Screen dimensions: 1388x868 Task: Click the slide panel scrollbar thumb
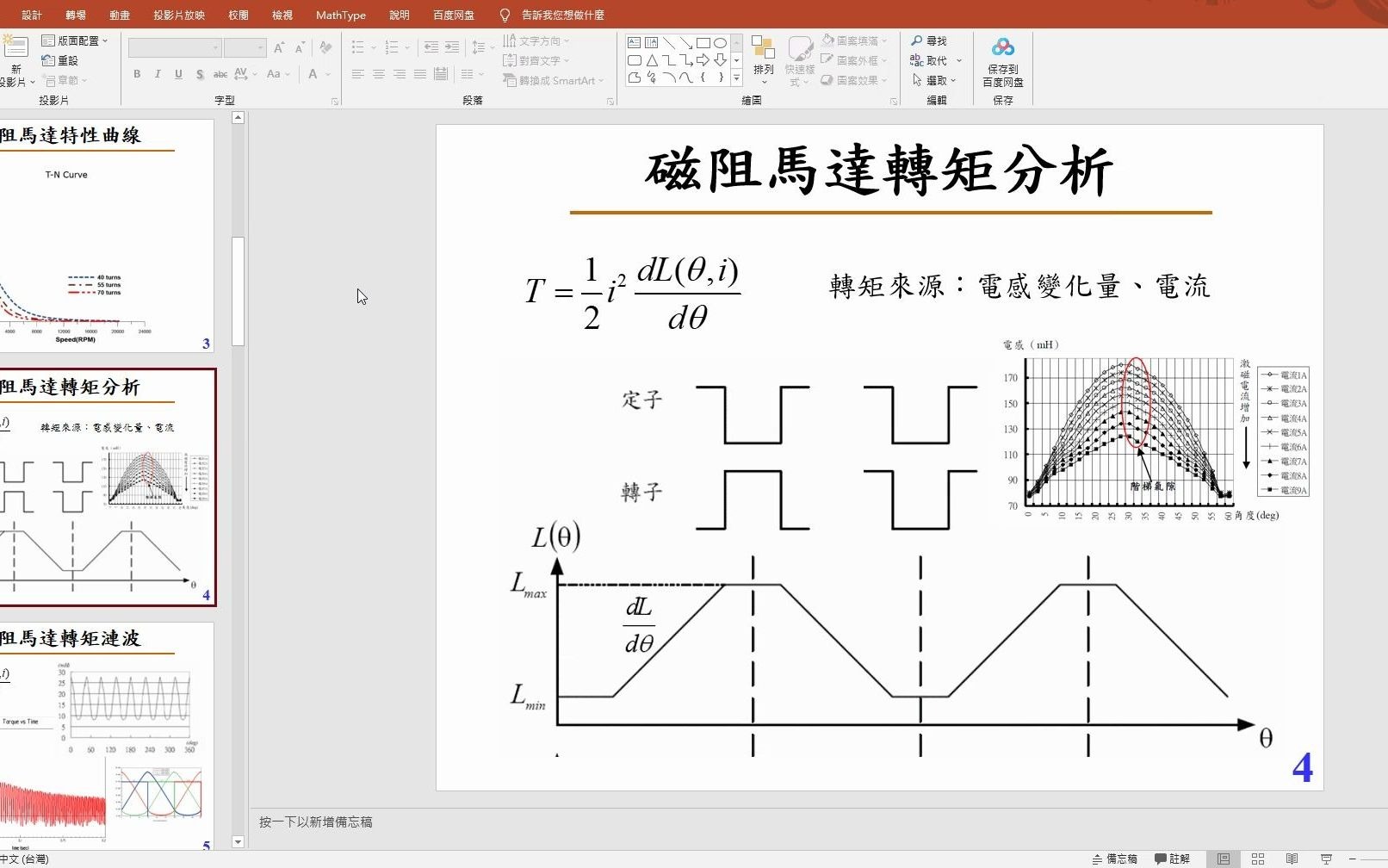(239, 291)
